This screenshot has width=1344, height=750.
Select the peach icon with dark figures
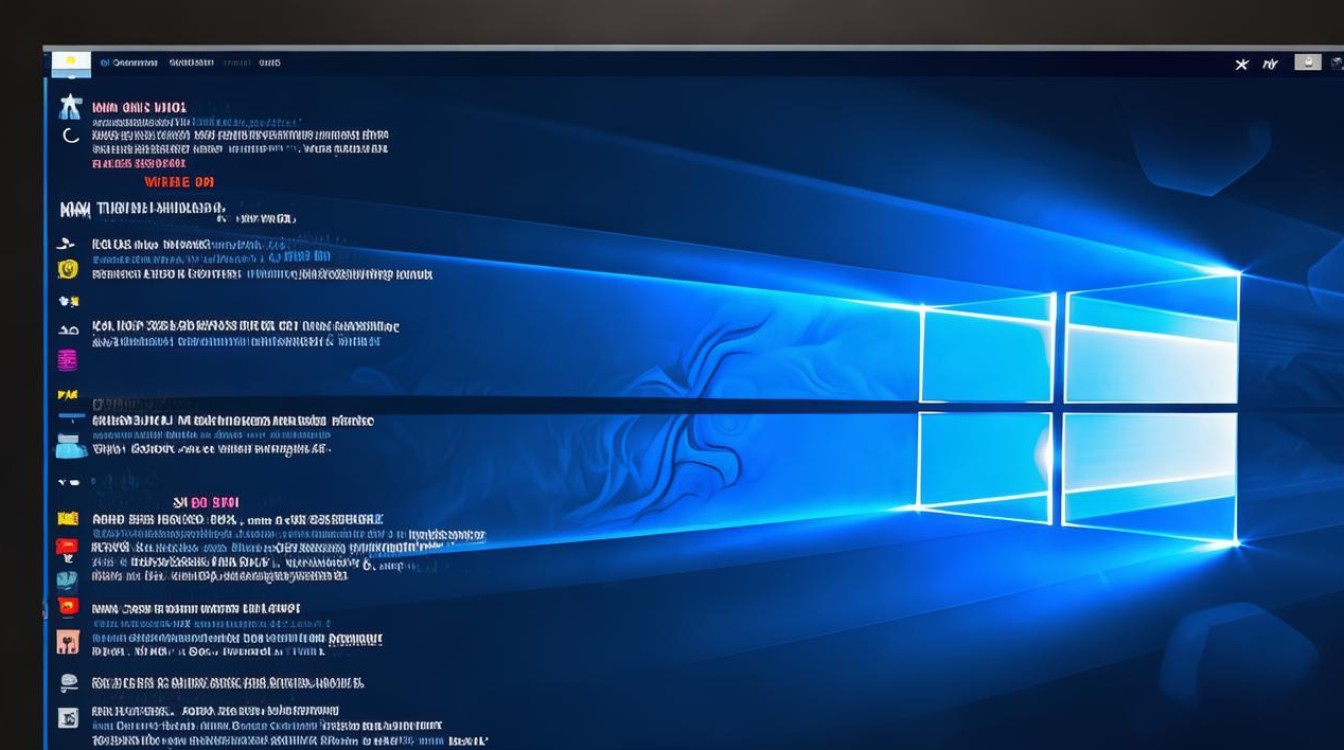pyautogui.click(x=68, y=642)
